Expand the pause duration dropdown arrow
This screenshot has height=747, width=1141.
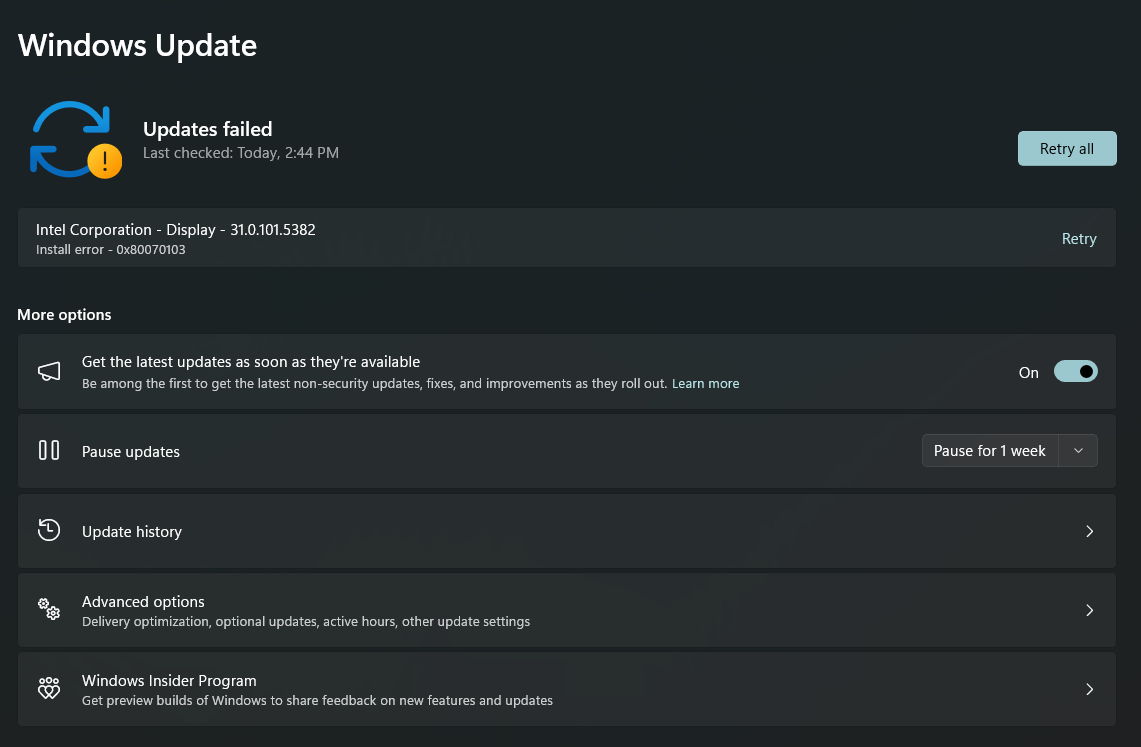click(1078, 451)
